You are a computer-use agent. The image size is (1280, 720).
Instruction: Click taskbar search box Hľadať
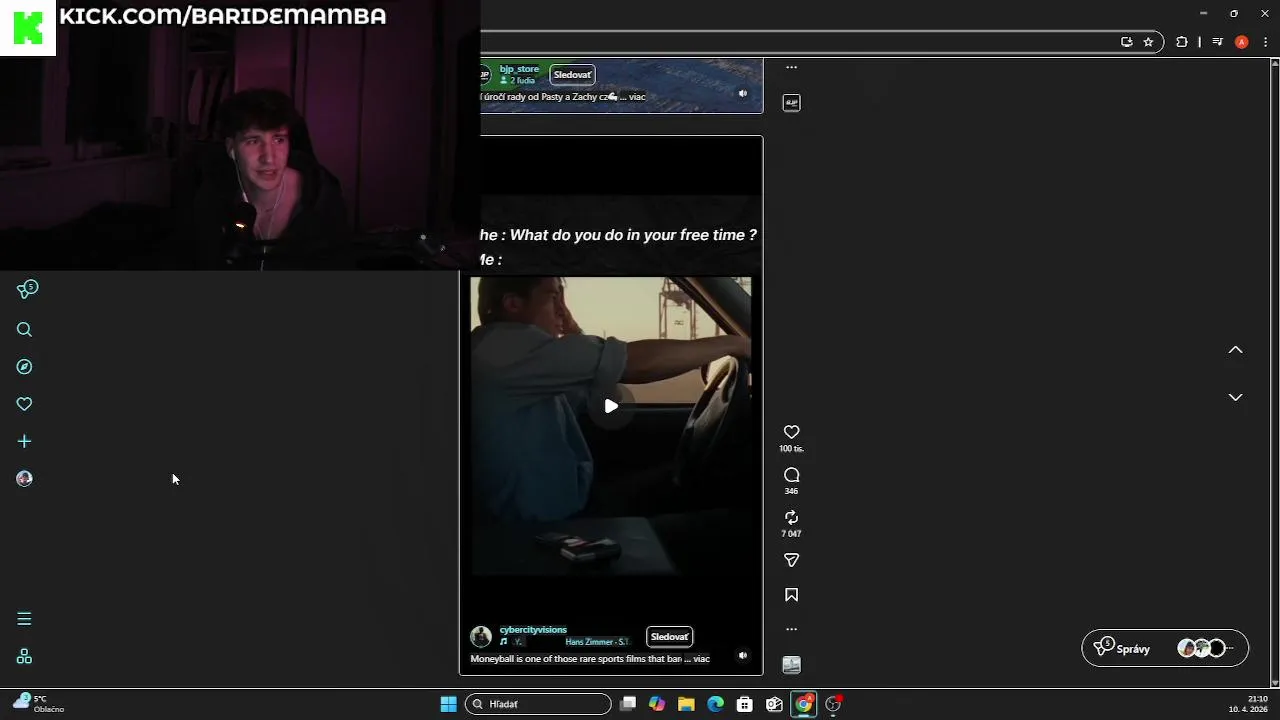pos(538,704)
